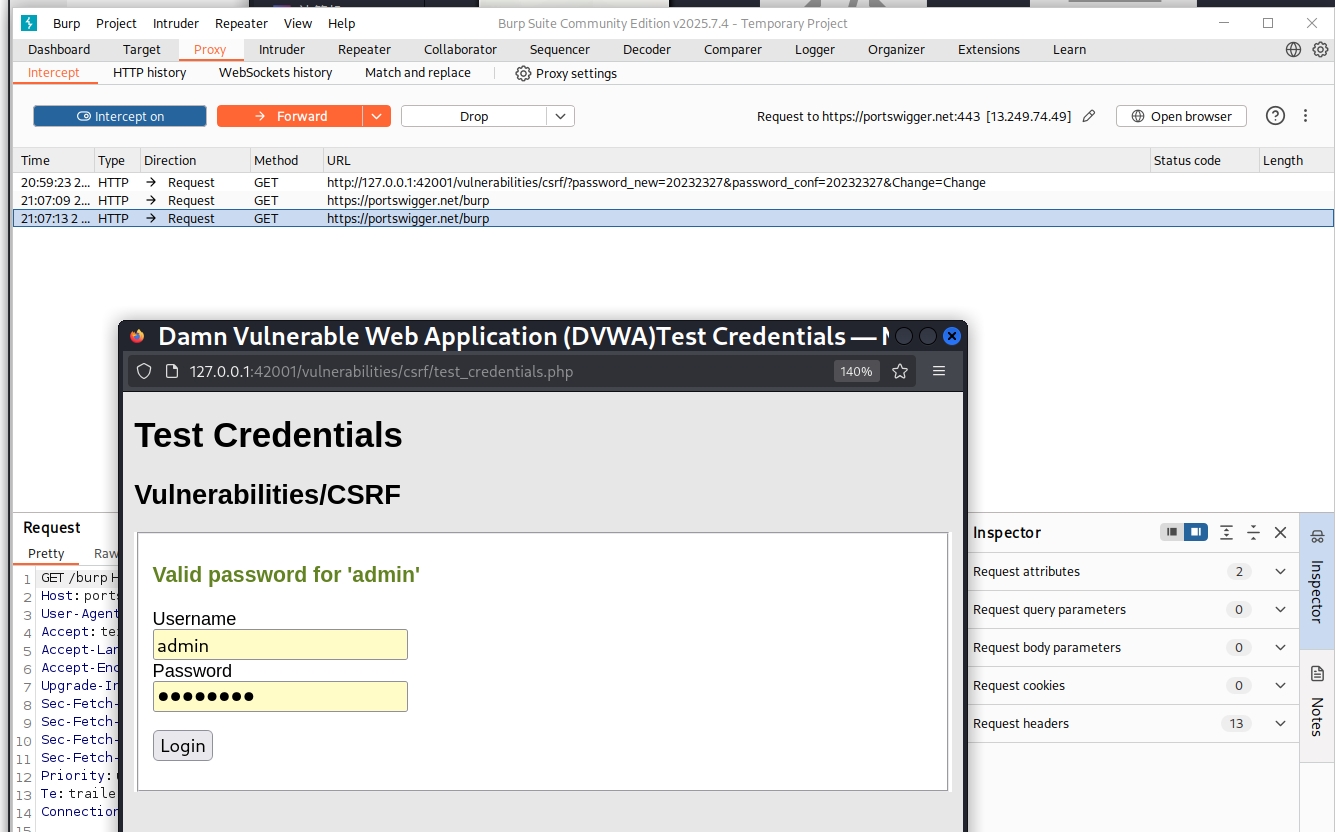This screenshot has height=832, width=1335.
Task: Click the page info icon beside the Firefox URL
Action: click(172, 371)
